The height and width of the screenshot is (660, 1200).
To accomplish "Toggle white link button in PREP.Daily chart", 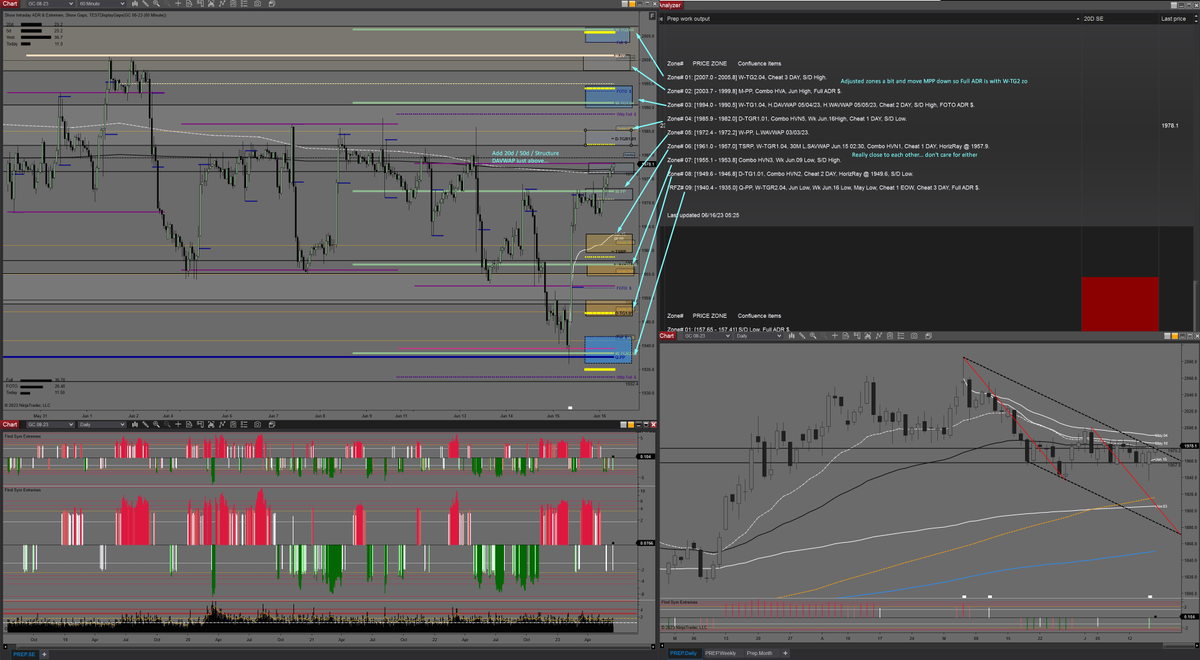I will (x=1167, y=338).
